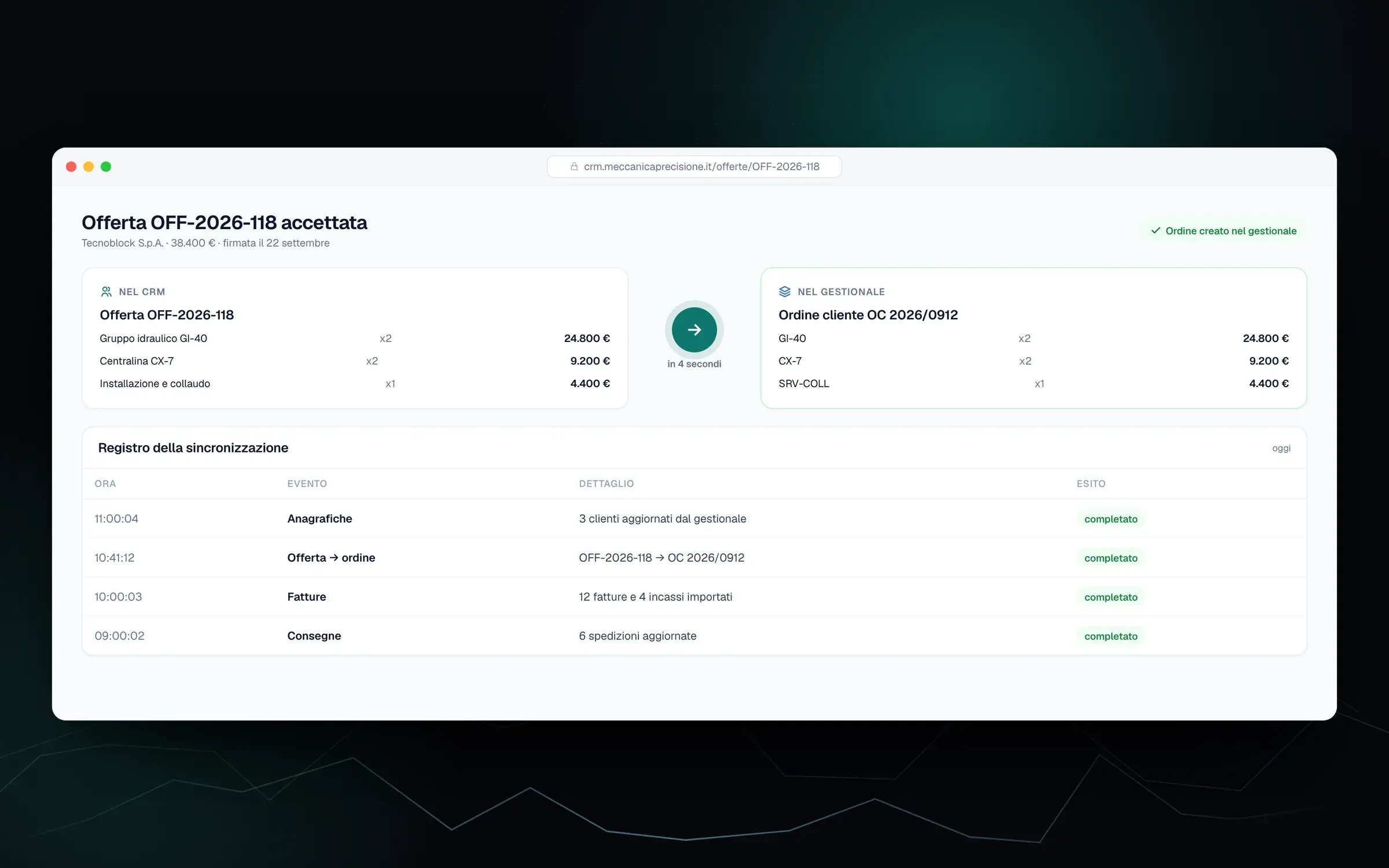Viewport: 1389px width, 868px height.
Task: Click time 09:00:02
Action: click(x=119, y=635)
